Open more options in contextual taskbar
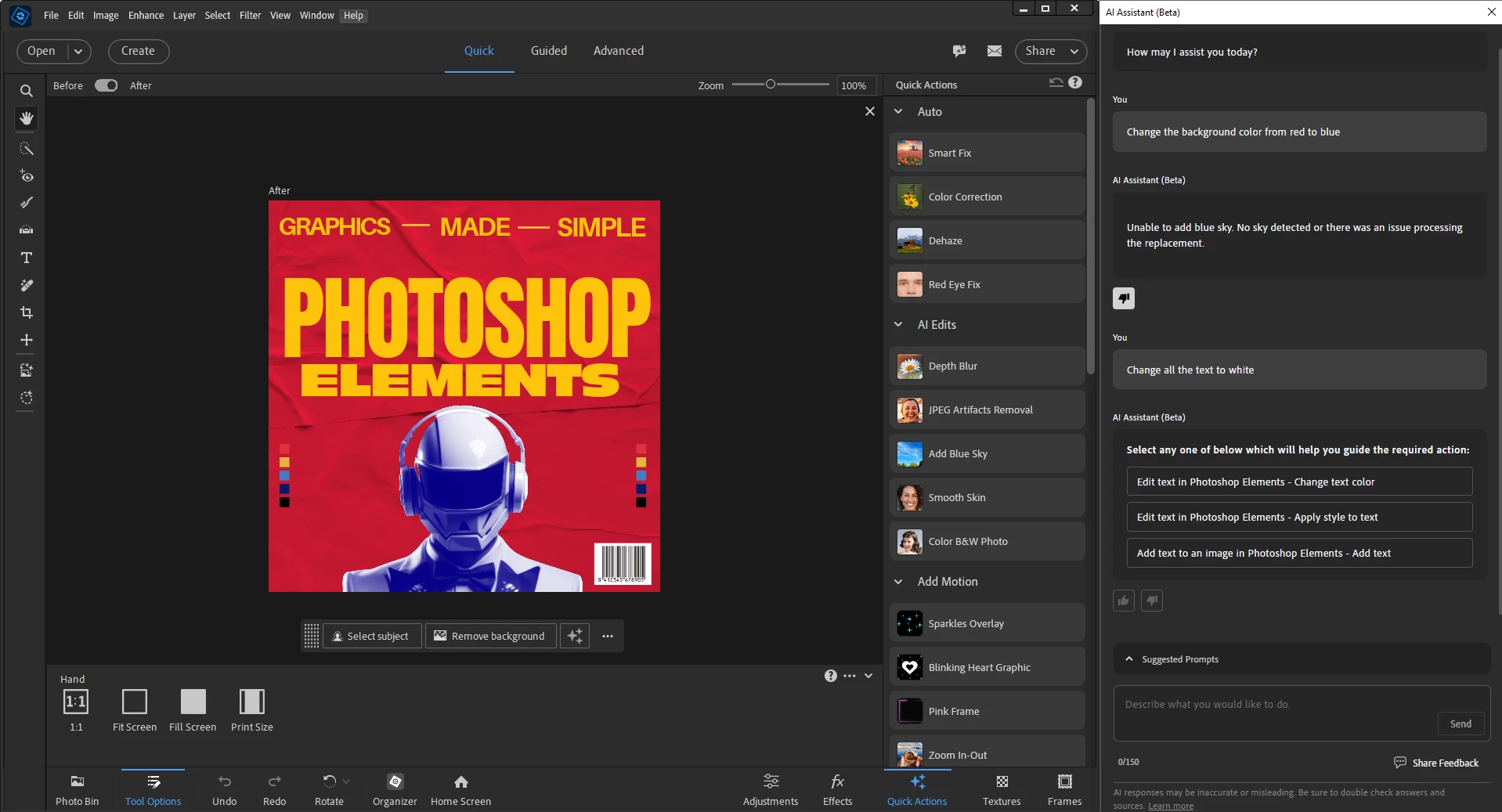Screen dimensions: 1502x812 pyautogui.click(x=608, y=636)
